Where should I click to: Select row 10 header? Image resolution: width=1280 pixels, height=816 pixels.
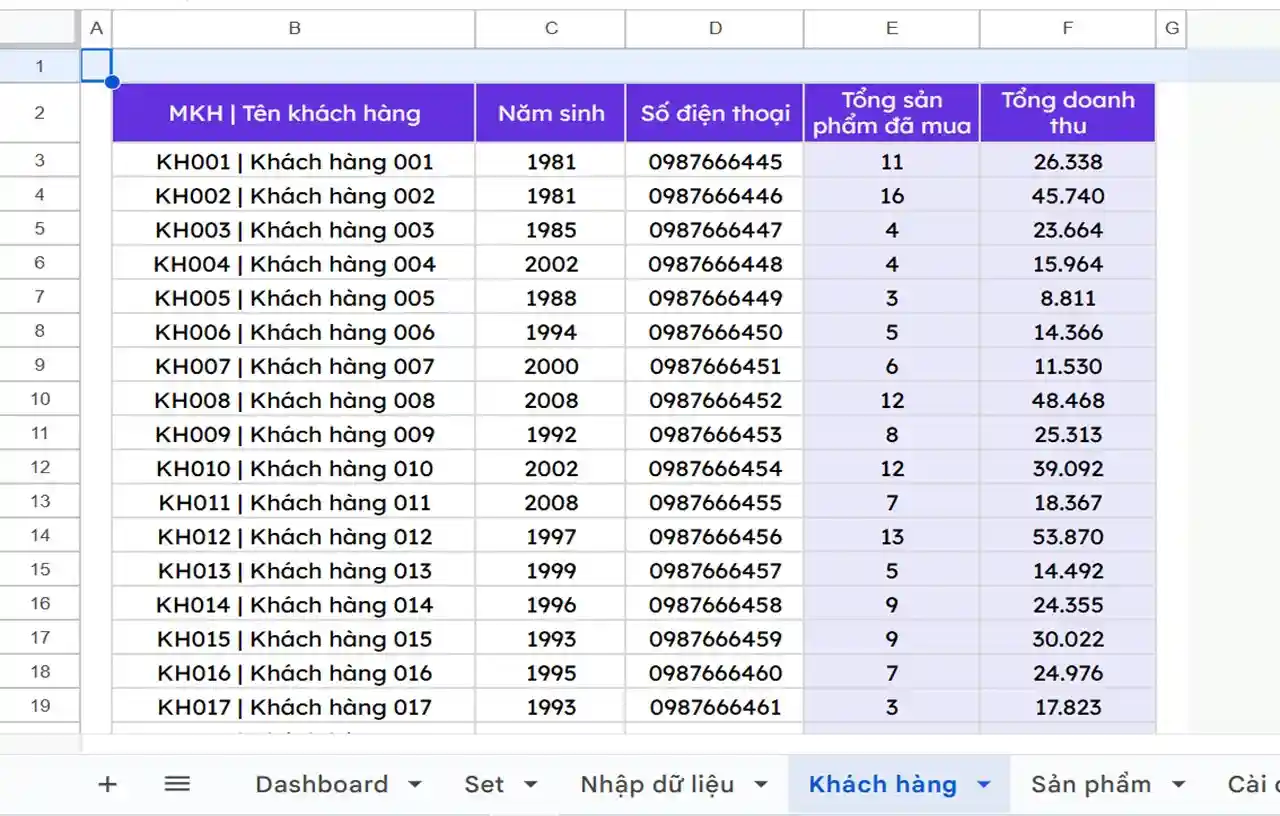40,400
